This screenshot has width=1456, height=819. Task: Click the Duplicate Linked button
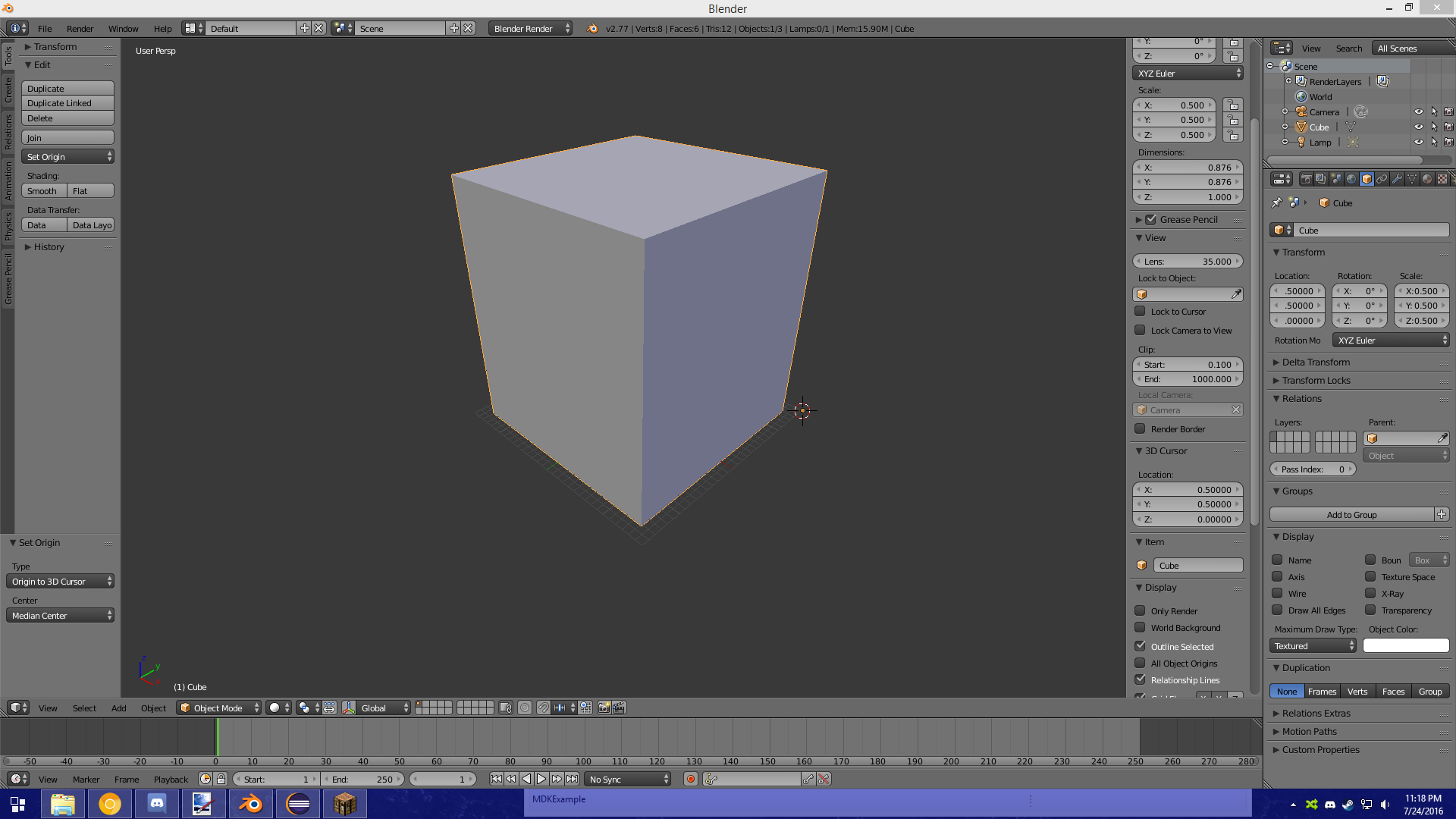click(x=67, y=103)
